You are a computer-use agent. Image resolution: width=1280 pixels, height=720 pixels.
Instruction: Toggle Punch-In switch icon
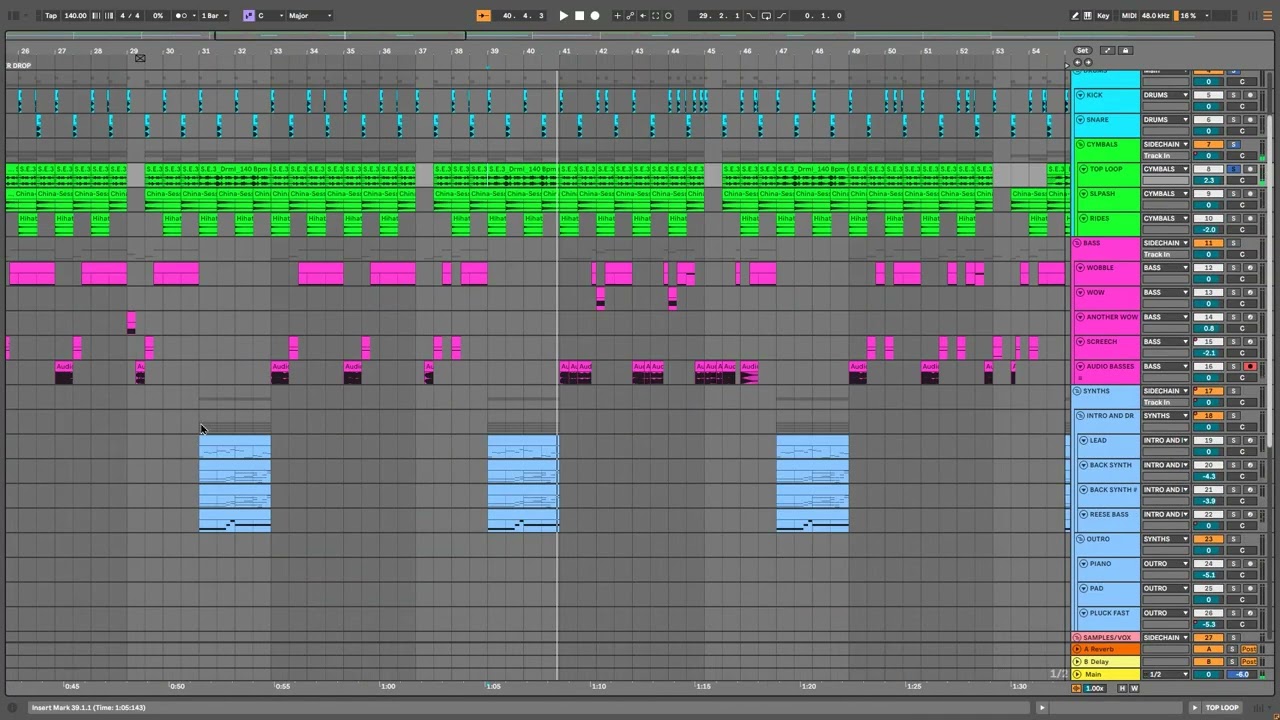pyautogui.click(x=750, y=15)
